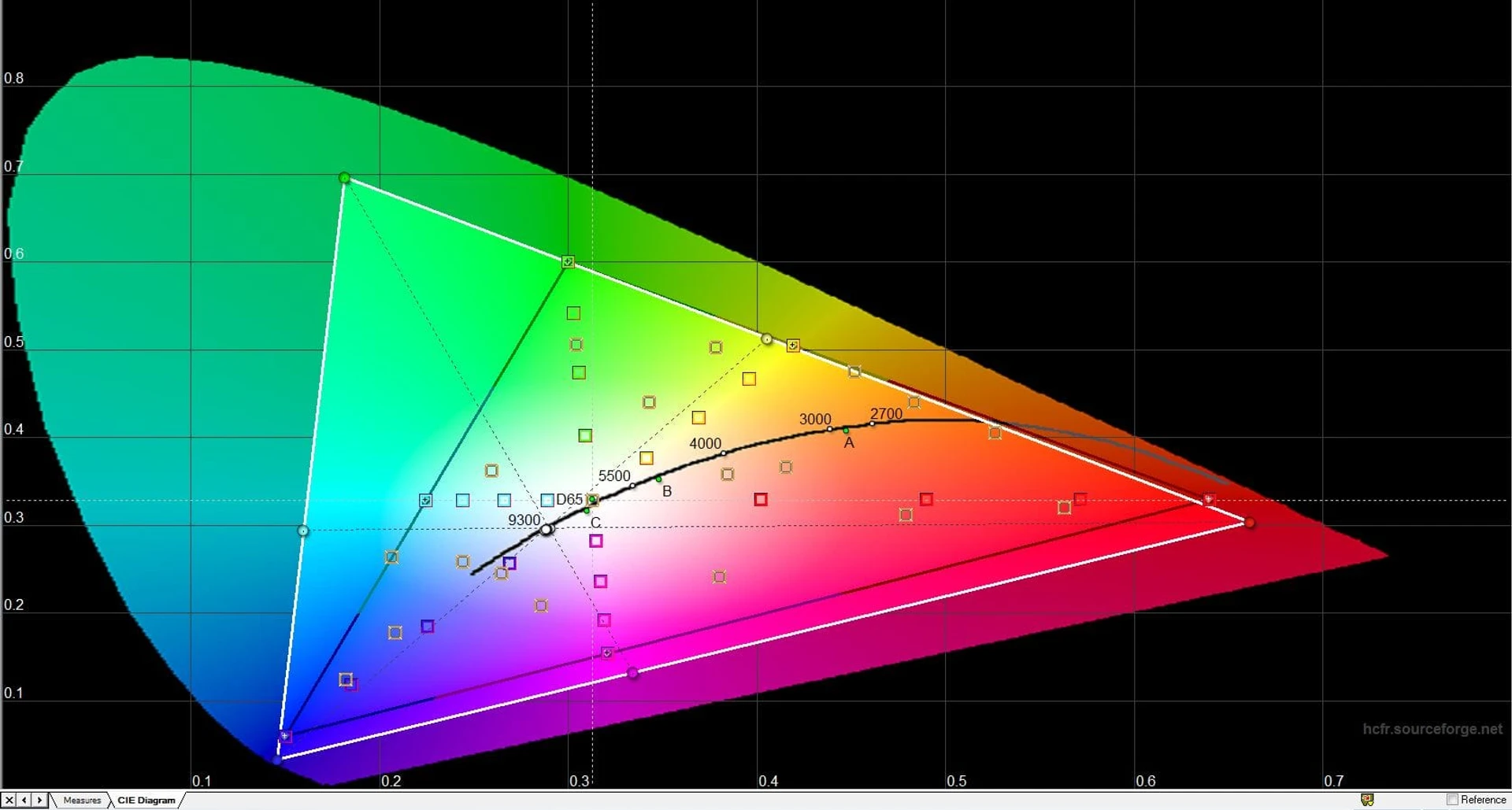Click the D65 label on the diagram
The width and height of the screenshot is (1512, 810).
pyautogui.click(x=569, y=499)
